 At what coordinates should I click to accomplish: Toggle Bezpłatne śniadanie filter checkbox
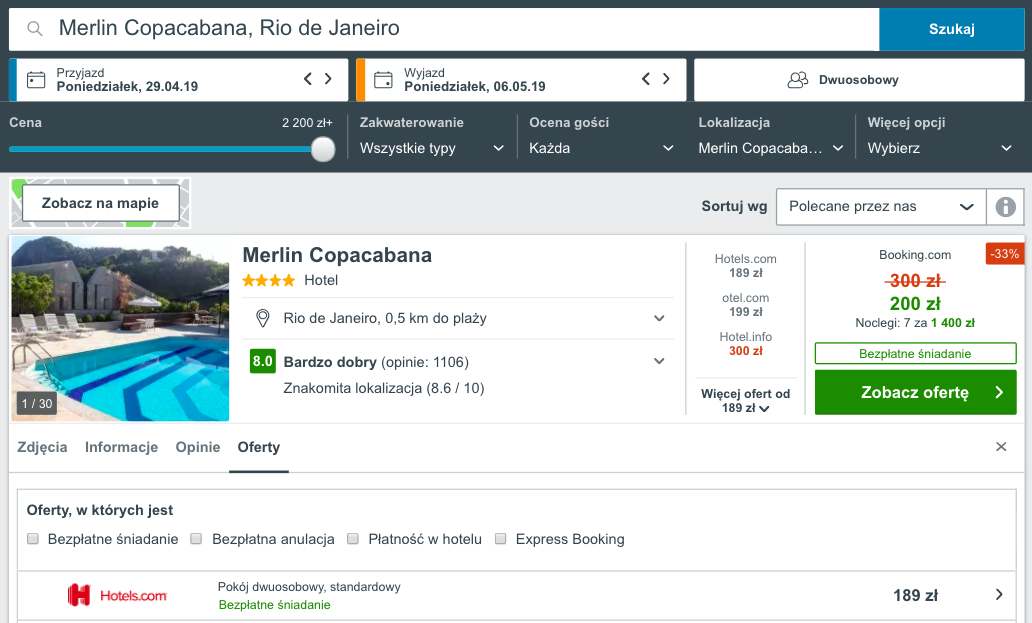tap(33, 539)
